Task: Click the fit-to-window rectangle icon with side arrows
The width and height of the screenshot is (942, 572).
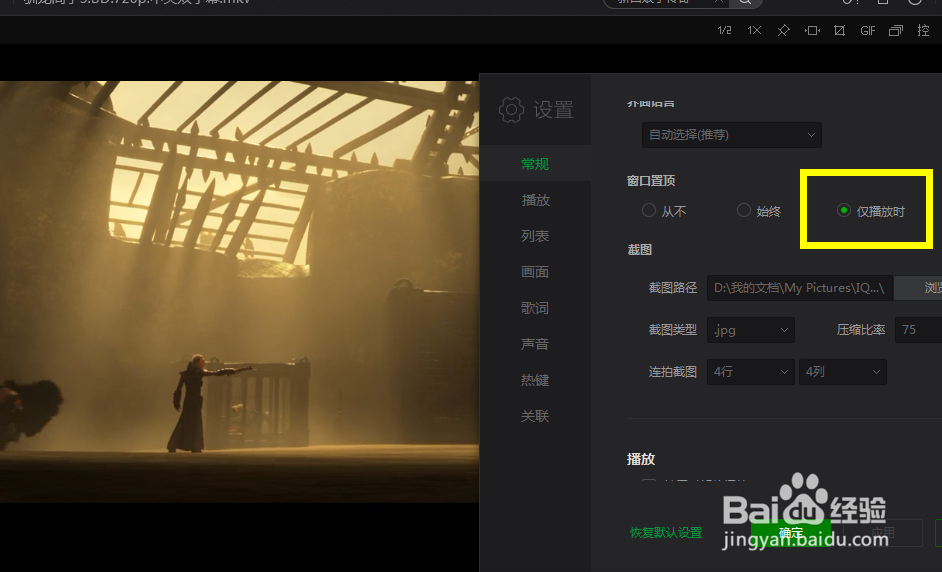Action: [x=812, y=30]
